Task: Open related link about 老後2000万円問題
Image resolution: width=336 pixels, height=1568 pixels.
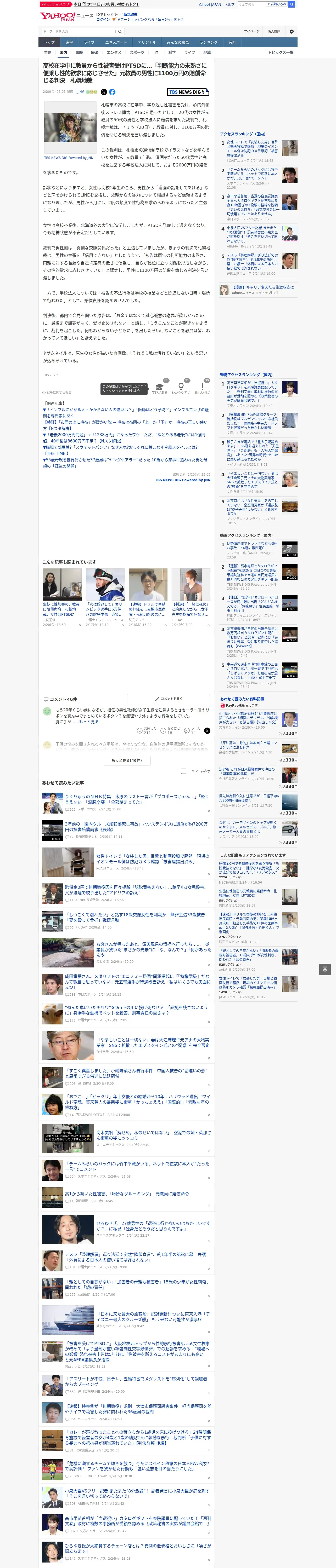Action: [124, 438]
